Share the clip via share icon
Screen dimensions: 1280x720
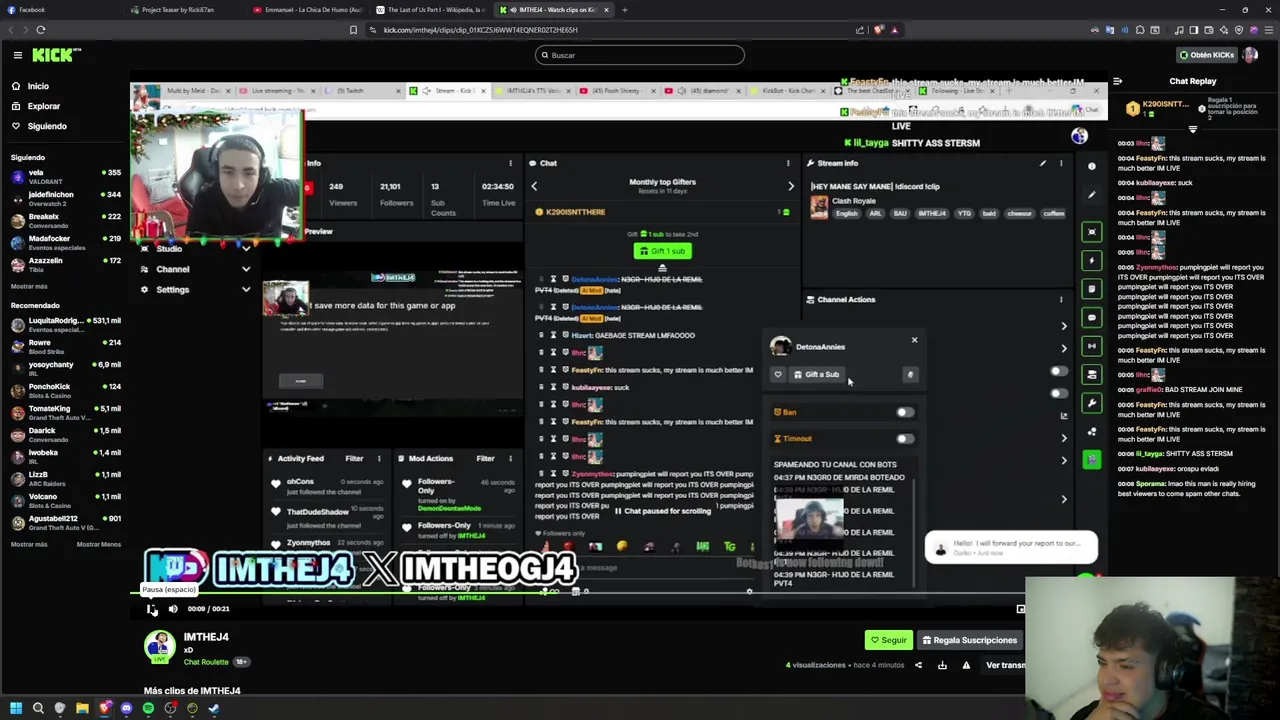pos(918,665)
